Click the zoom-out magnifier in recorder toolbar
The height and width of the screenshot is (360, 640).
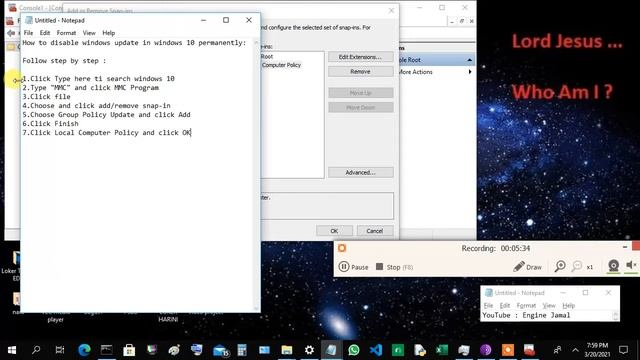pyautogui.click(x=577, y=266)
